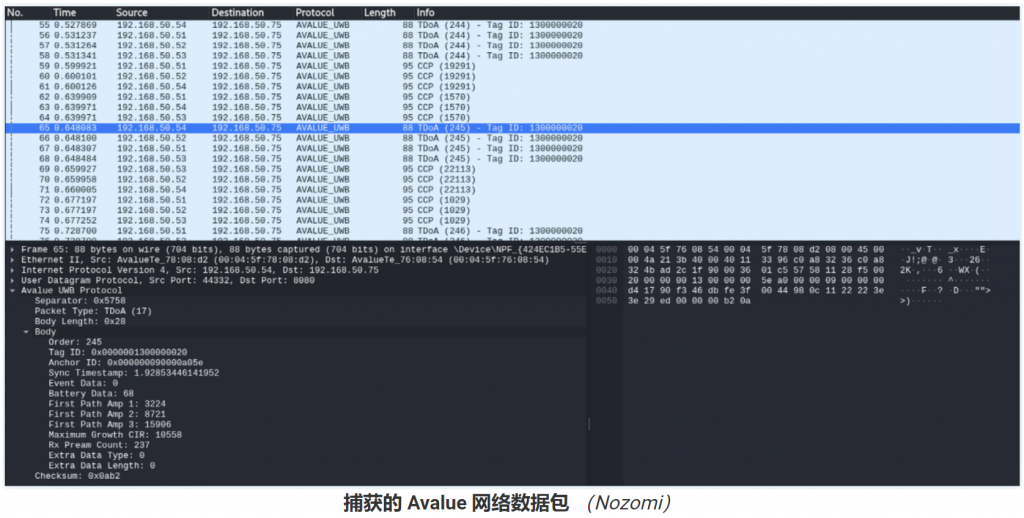Expand the Frame 65 tree node
The height and width of the screenshot is (518, 1024).
click(x=14, y=250)
